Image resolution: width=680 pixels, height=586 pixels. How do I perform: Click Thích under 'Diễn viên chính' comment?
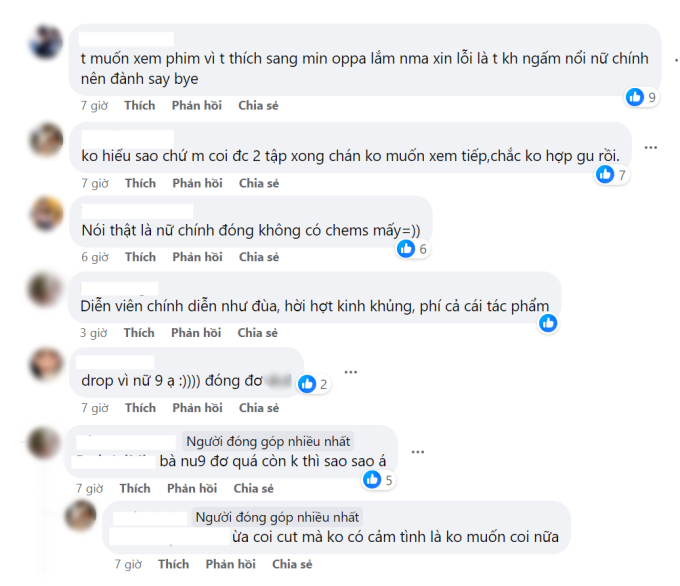139,333
